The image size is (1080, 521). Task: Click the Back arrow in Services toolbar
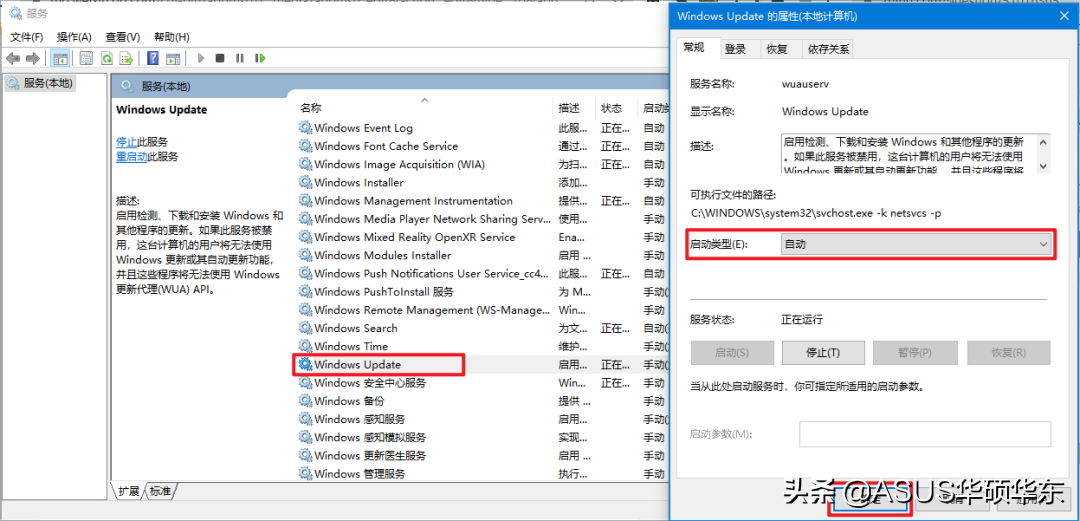pos(13,58)
